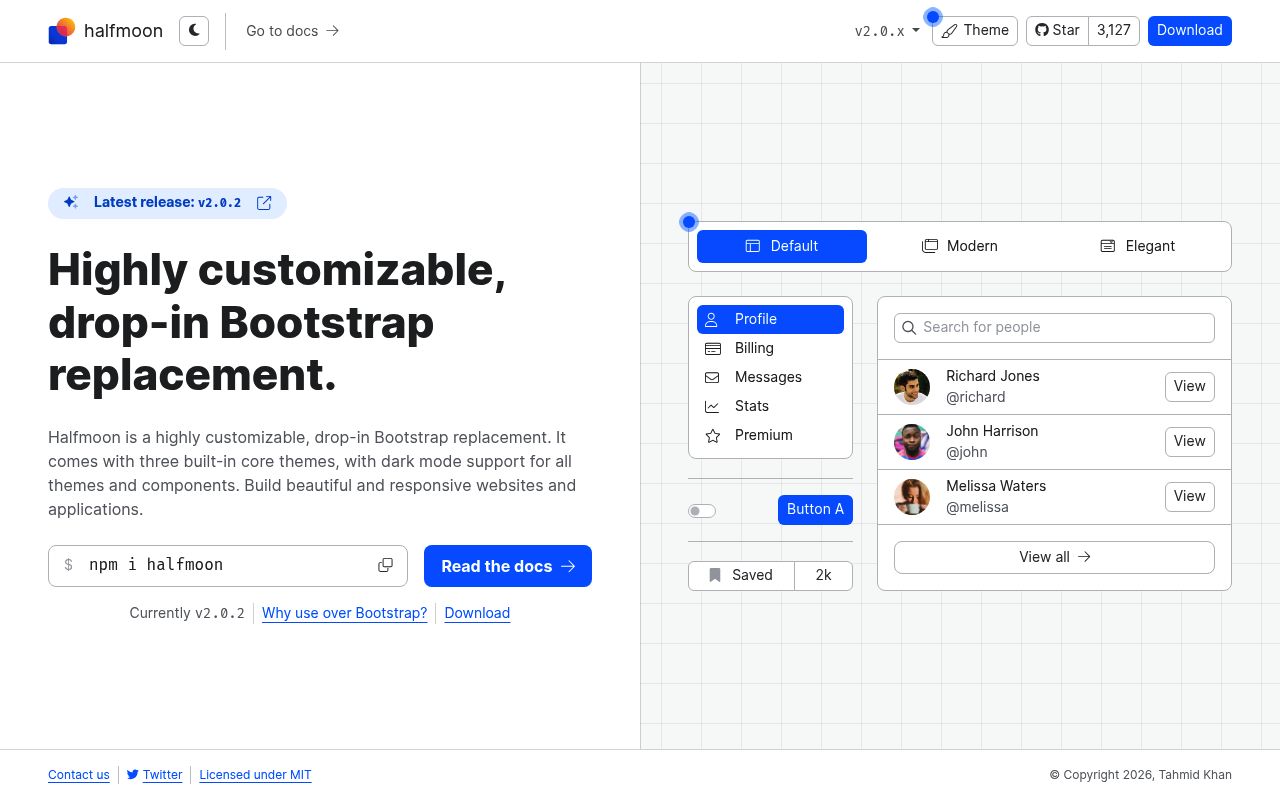Viewport: 1280px width, 800px height.
Task: Click Richard Jones' avatar
Action: (911, 387)
